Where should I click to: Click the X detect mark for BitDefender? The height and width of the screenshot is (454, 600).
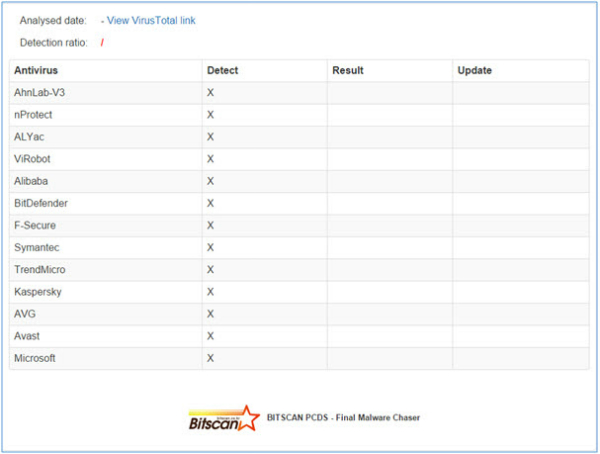point(210,203)
